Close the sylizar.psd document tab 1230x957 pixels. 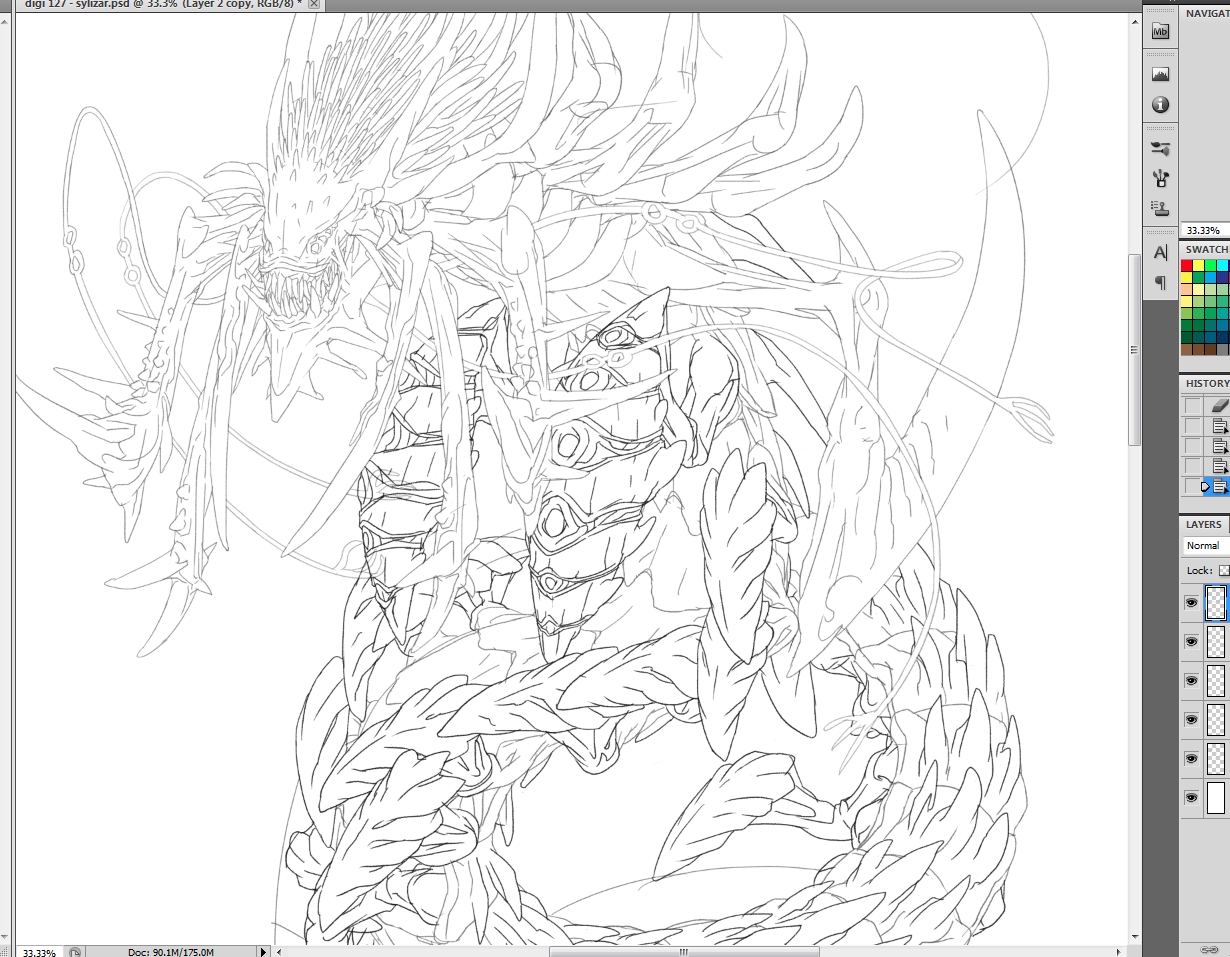click(313, 4)
